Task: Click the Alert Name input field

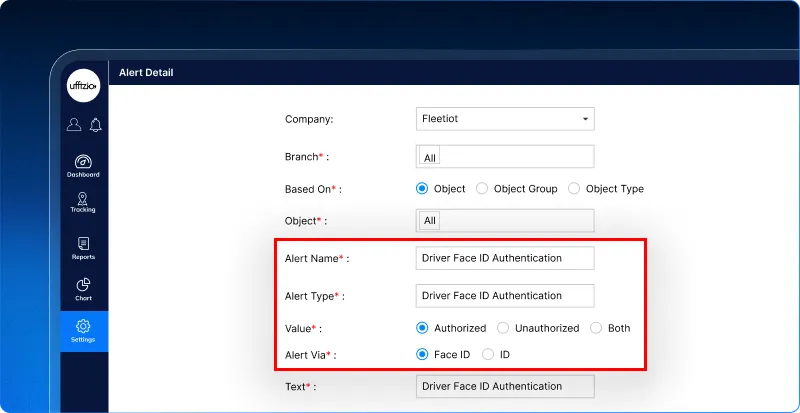Action: coord(505,258)
